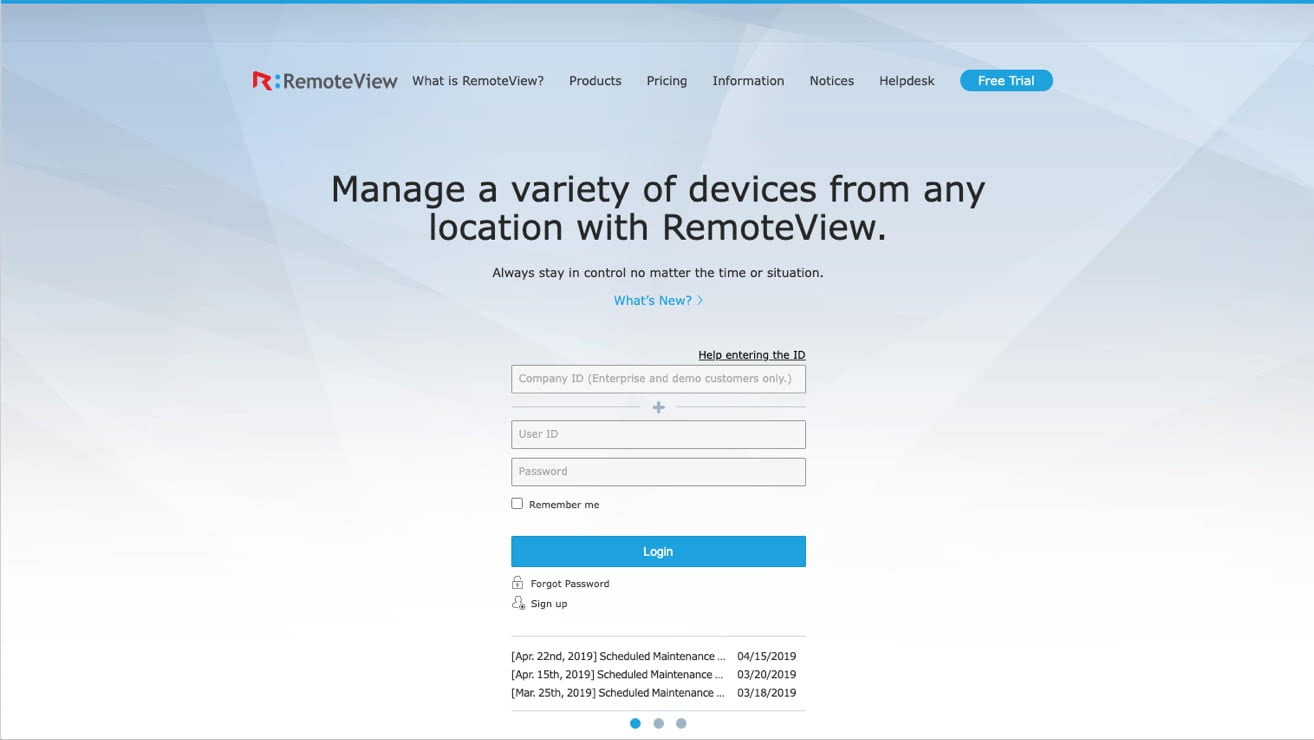This screenshot has height=740, width=1314.
Task: Open the Forgot Password link
Action: [570, 584]
